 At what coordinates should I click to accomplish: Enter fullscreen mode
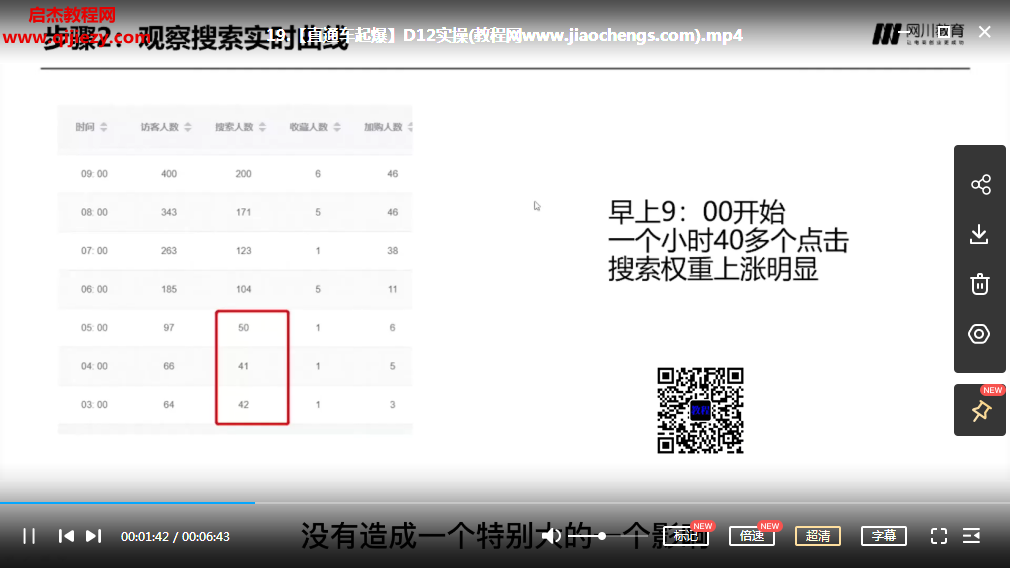click(939, 536)
